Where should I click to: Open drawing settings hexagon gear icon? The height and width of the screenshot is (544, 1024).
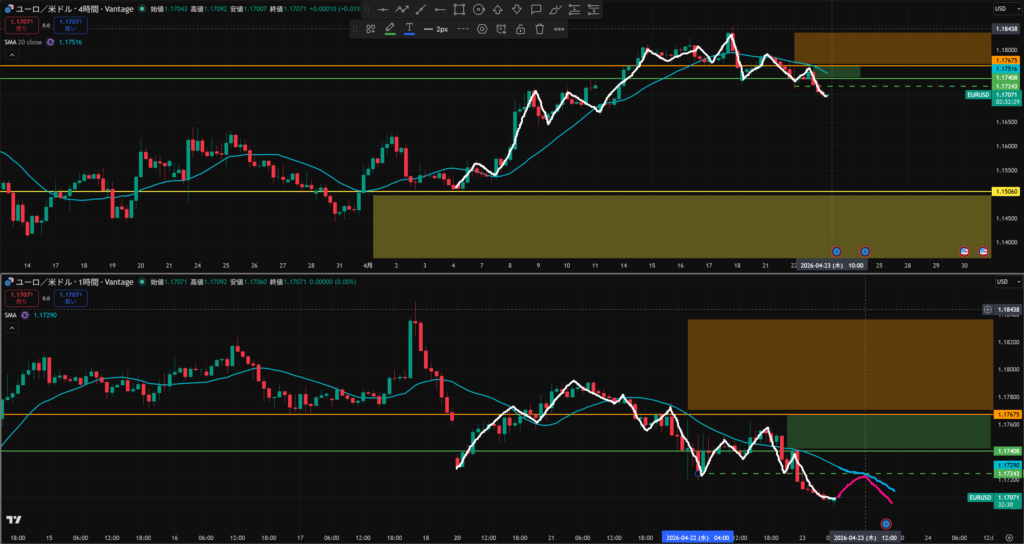click(x=482, y=29)
